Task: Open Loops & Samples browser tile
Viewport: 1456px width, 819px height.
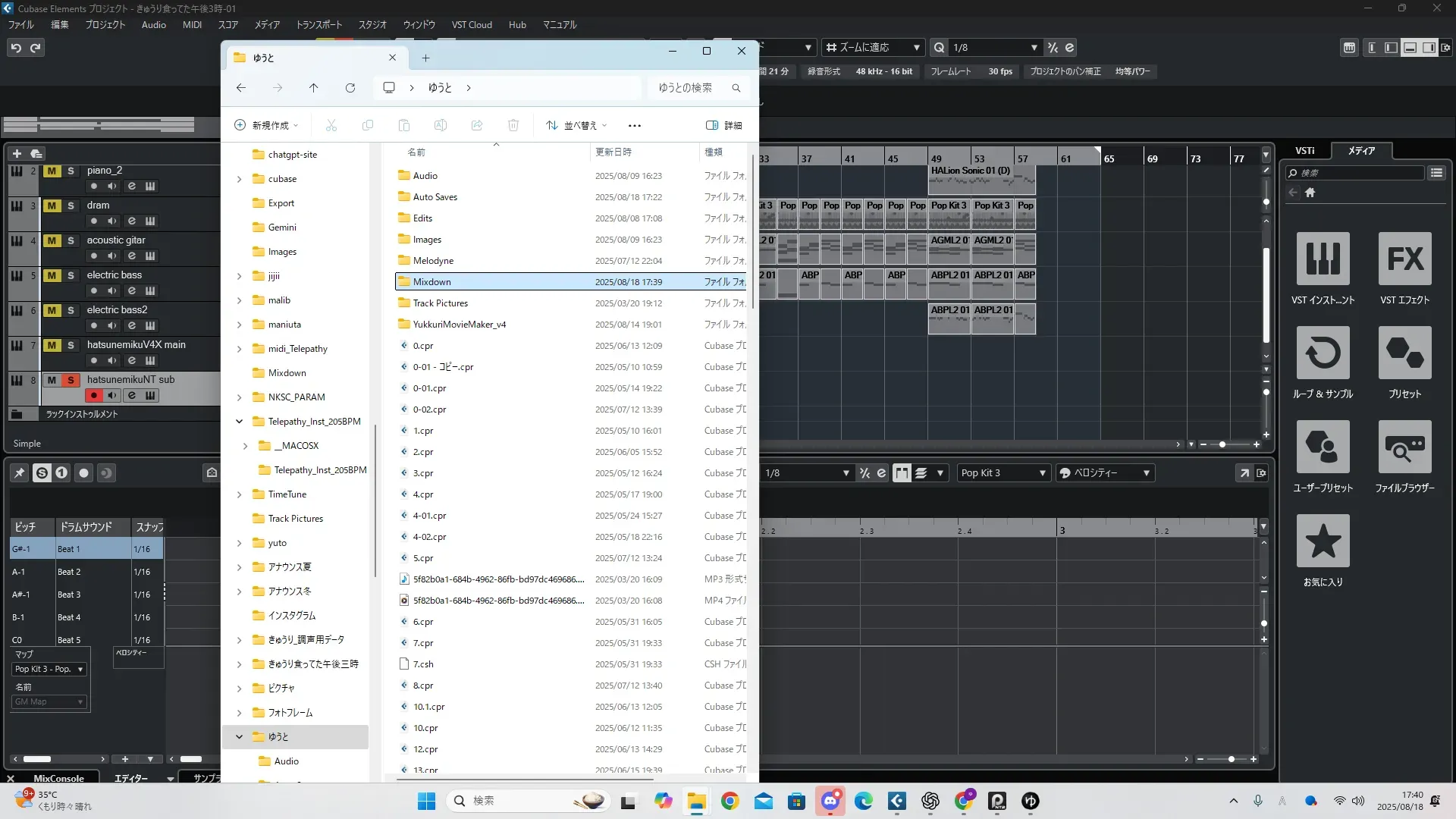Action: point(1323,353)
